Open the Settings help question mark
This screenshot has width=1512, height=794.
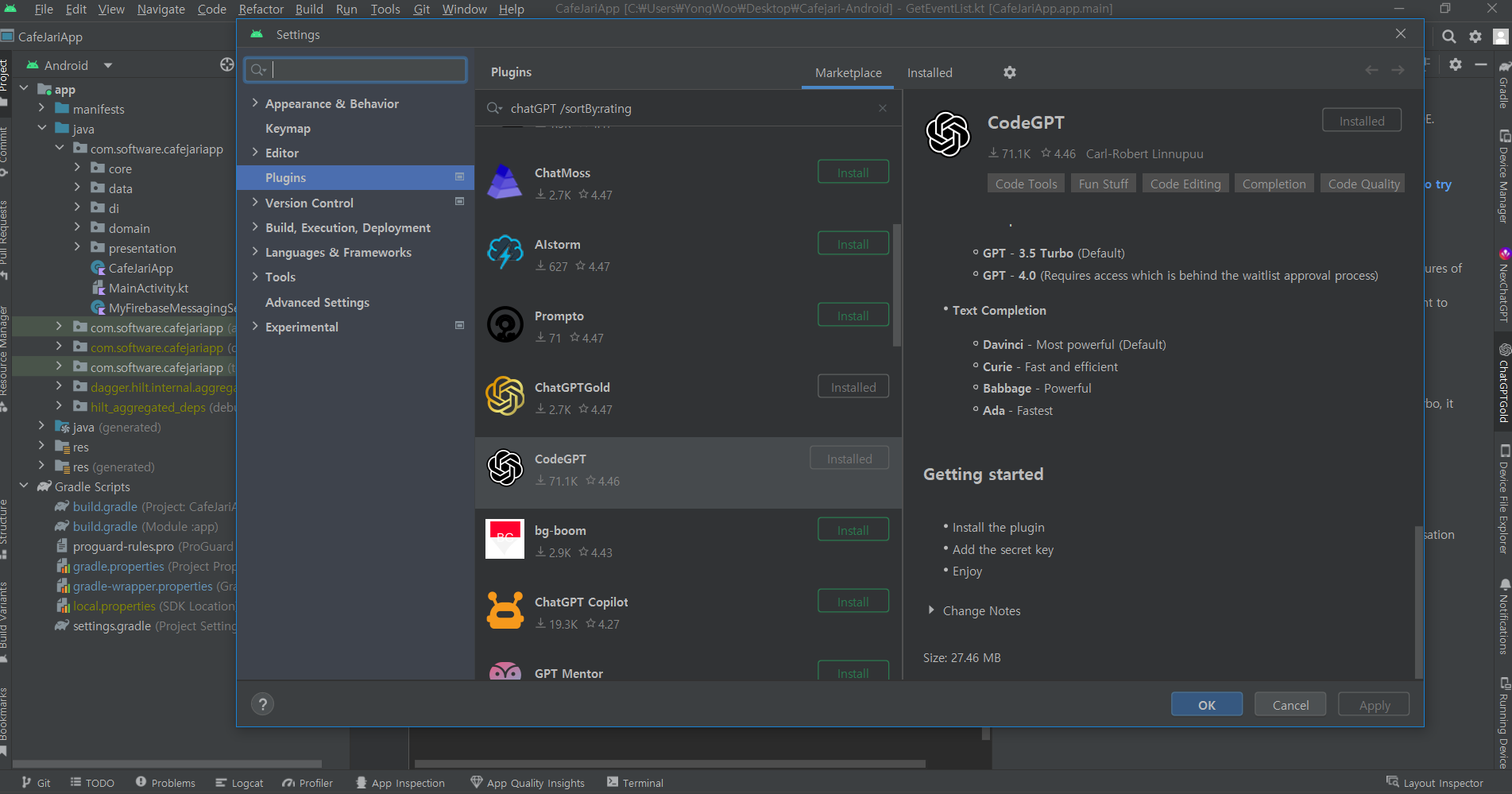(x=262, y=704)
